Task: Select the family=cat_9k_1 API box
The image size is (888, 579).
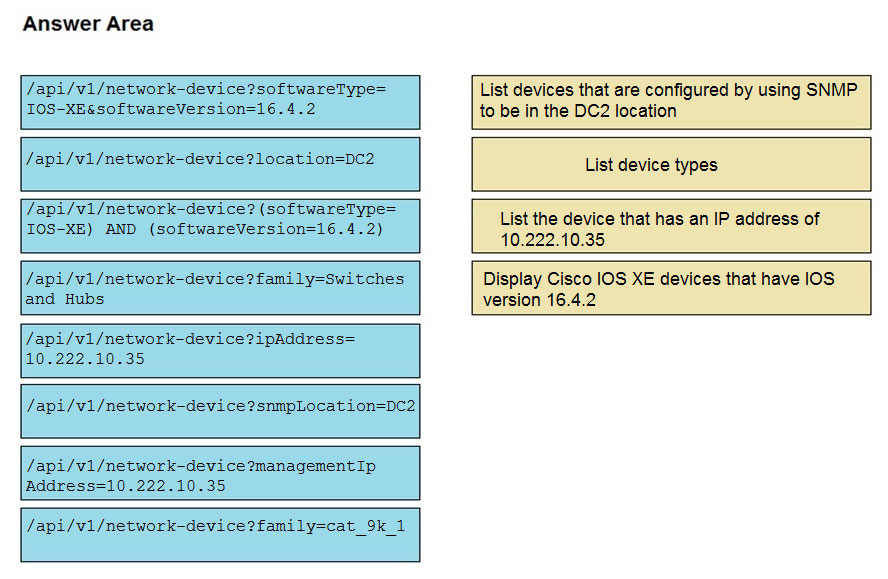Action: (220, 535)
